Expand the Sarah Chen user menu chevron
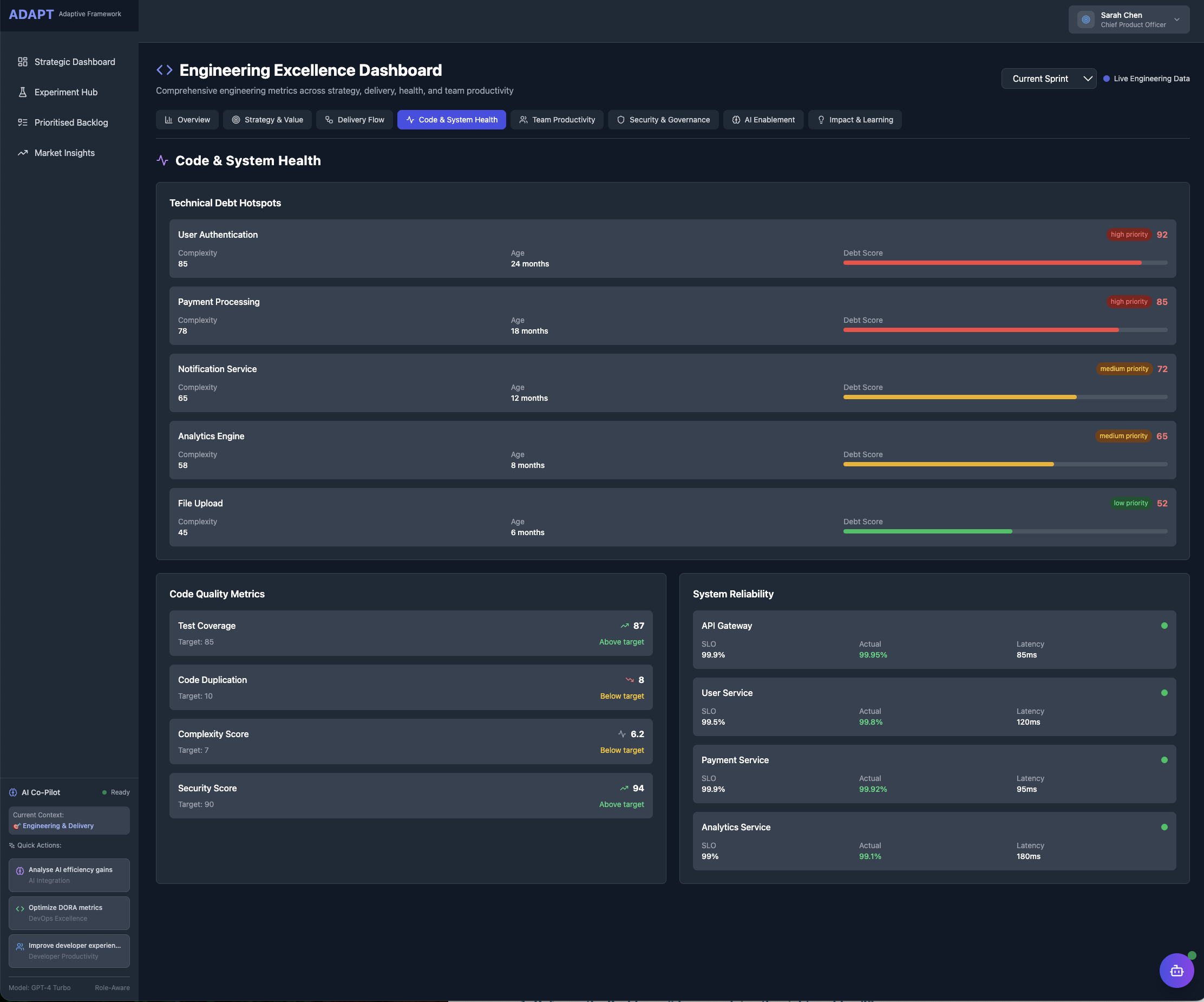Screen dimensions: 1204x1002 click(x=1176, y=19)
